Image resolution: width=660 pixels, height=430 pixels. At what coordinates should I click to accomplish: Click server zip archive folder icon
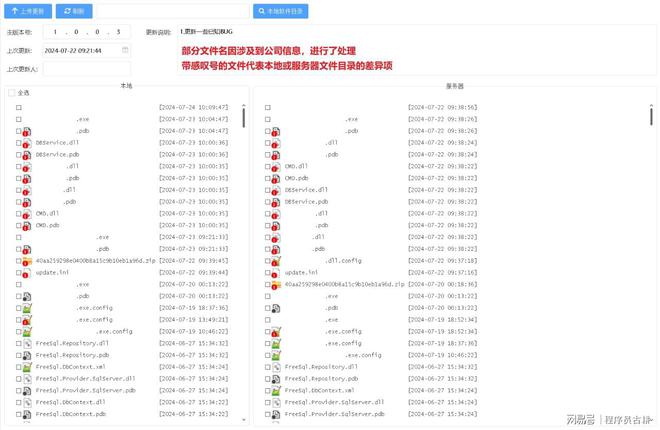276,285
